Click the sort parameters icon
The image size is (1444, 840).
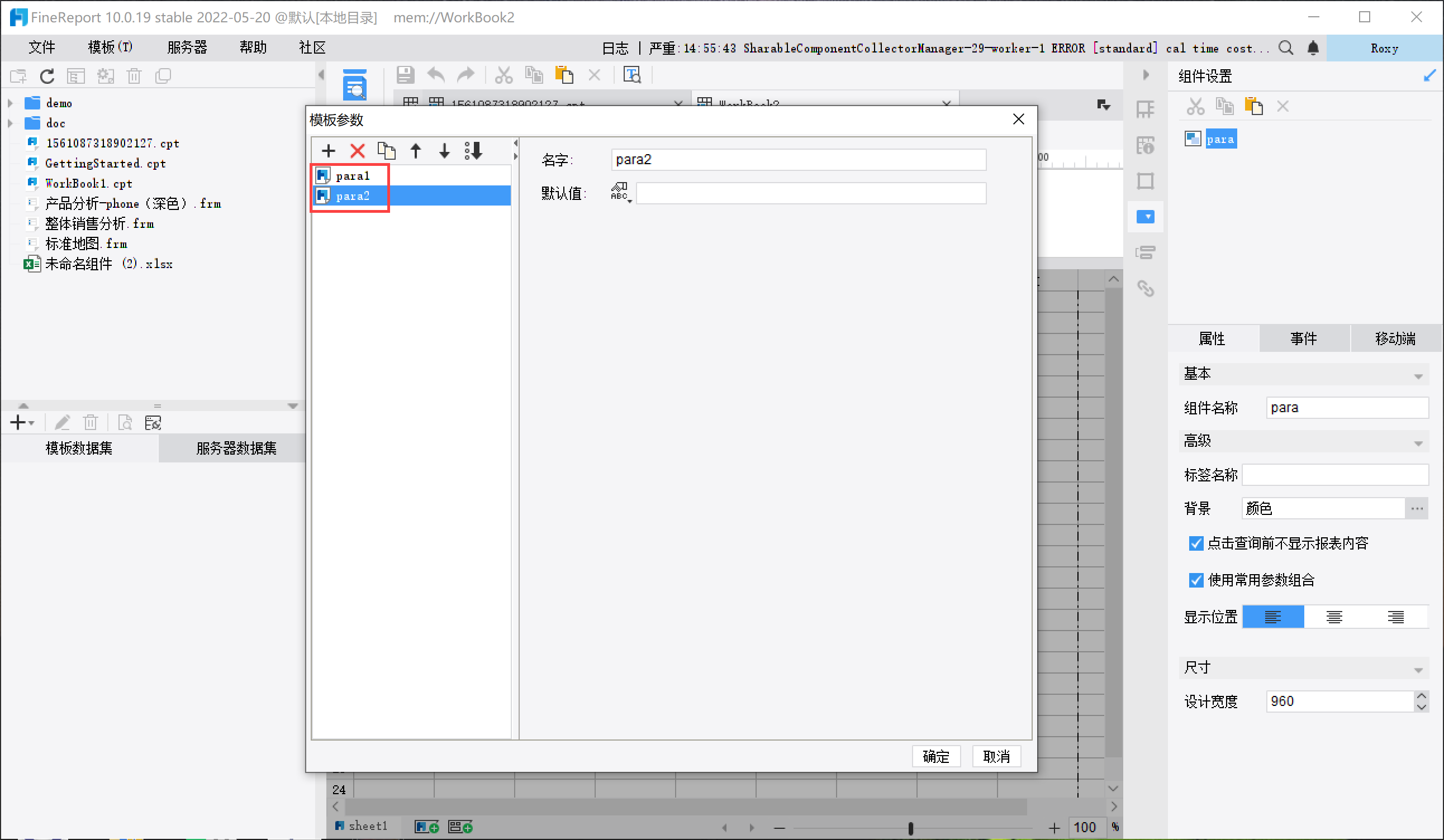(473, 151)
